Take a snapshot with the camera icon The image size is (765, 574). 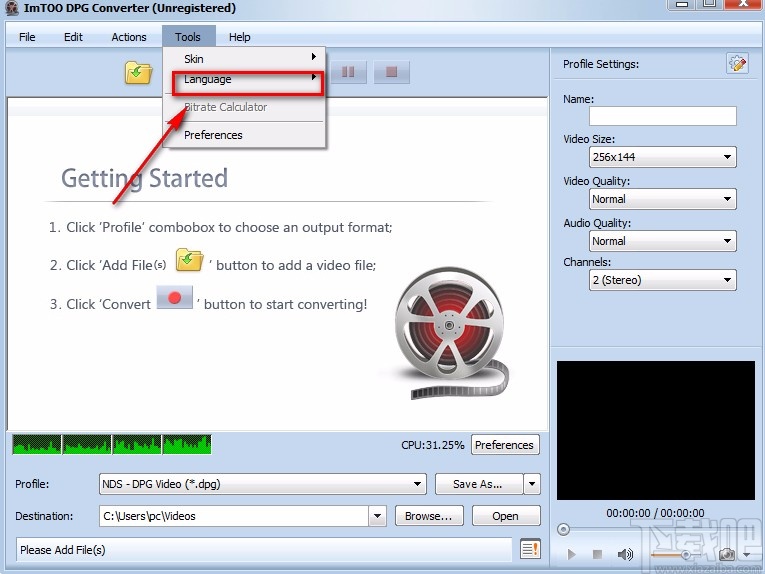point(727,554)
